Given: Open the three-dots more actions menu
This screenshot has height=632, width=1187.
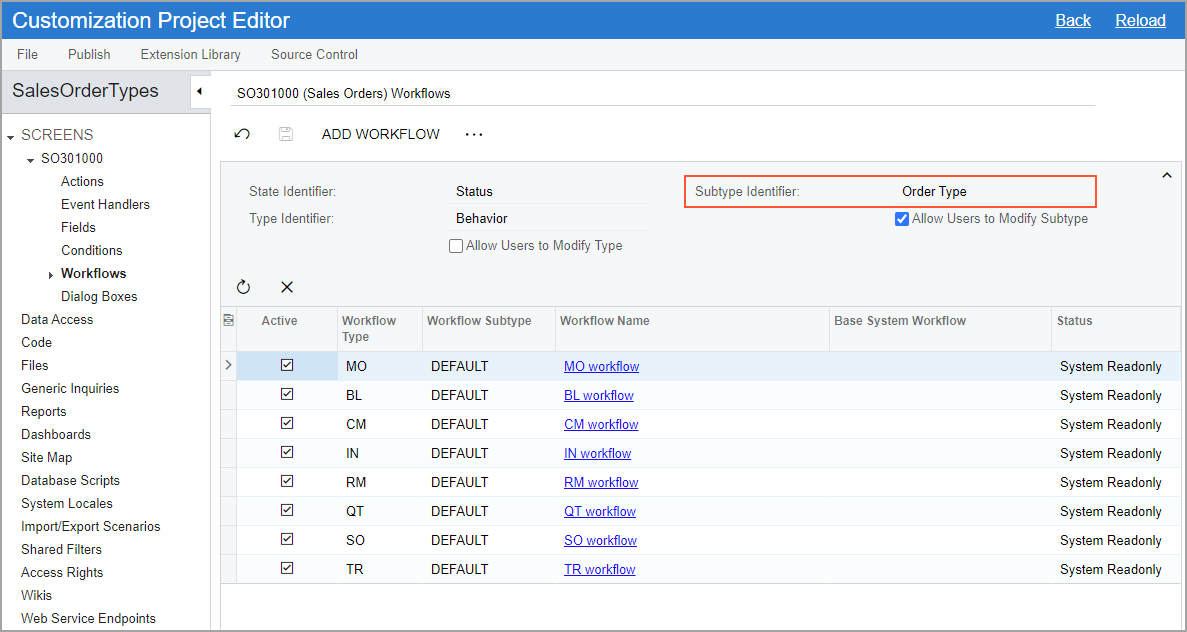Looking at the screenshot, I should click(x=474, y=134).
